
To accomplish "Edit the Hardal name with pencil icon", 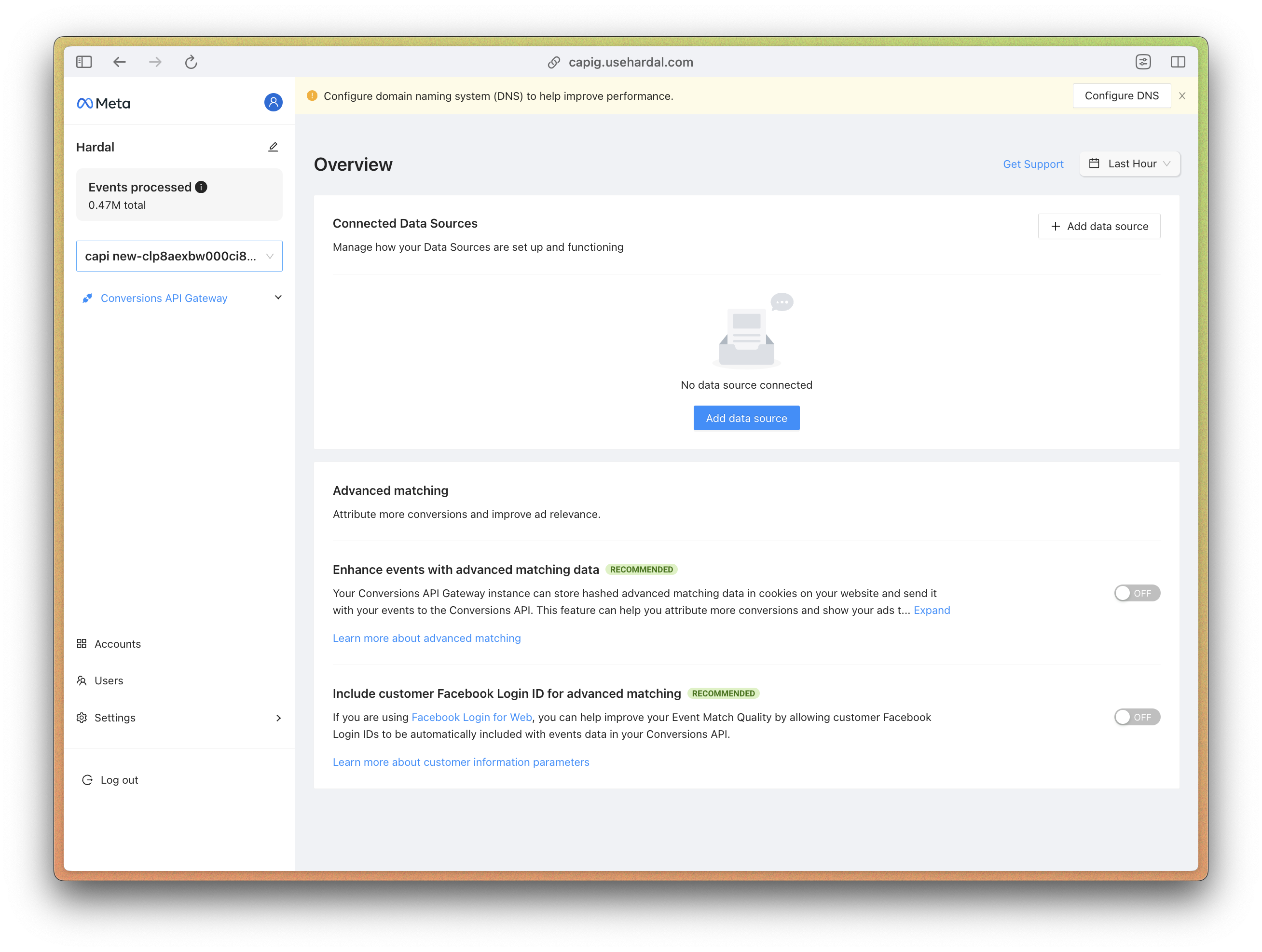I will [273, 147].
